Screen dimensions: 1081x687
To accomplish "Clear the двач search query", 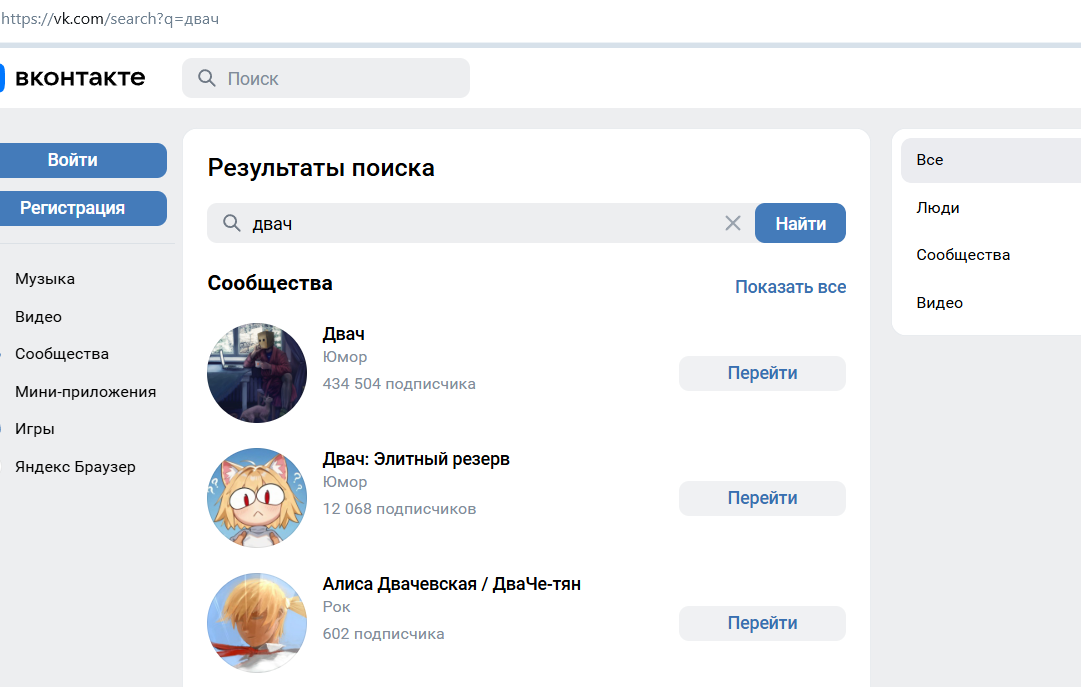I will coord(732,223).
